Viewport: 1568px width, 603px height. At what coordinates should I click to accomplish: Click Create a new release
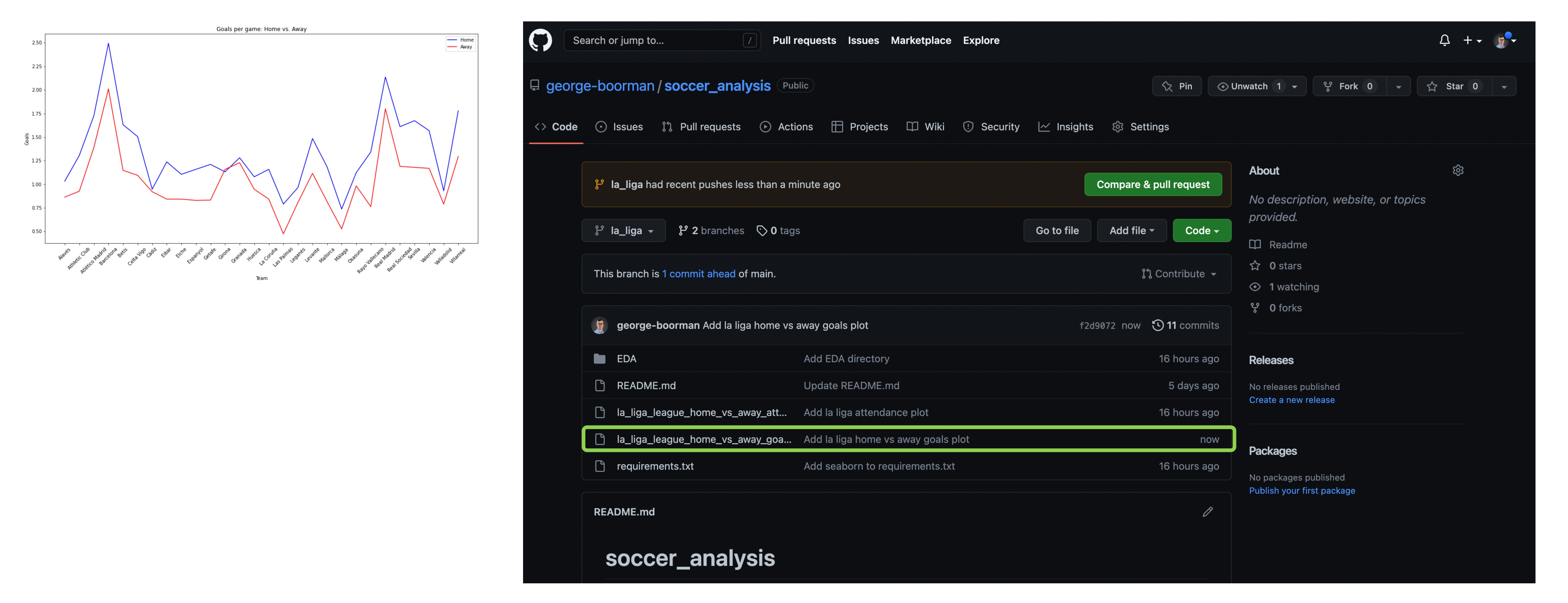click(1291, 400)
